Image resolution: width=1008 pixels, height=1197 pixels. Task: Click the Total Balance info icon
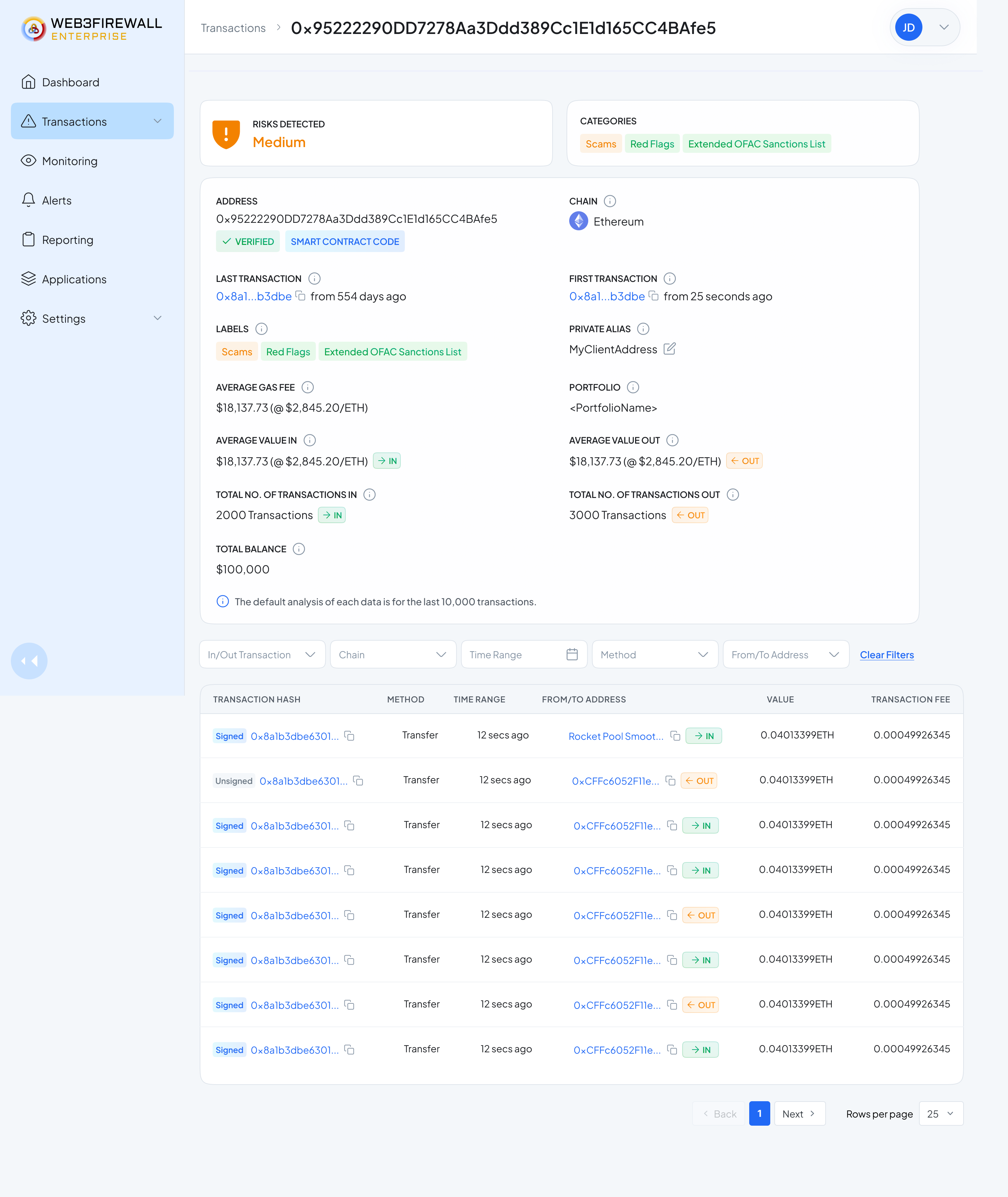click(x=299, y=549)
